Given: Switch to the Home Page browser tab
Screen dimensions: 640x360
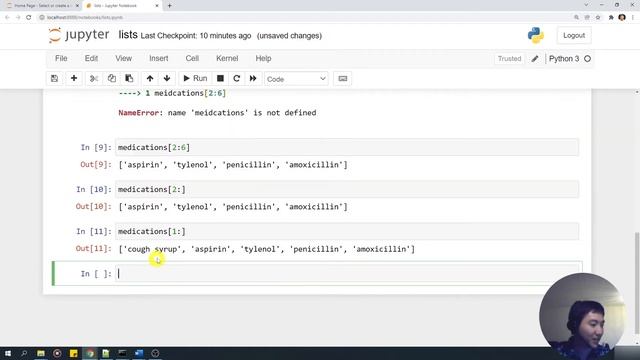Looking at the screenshot, I should click(43, 6).
